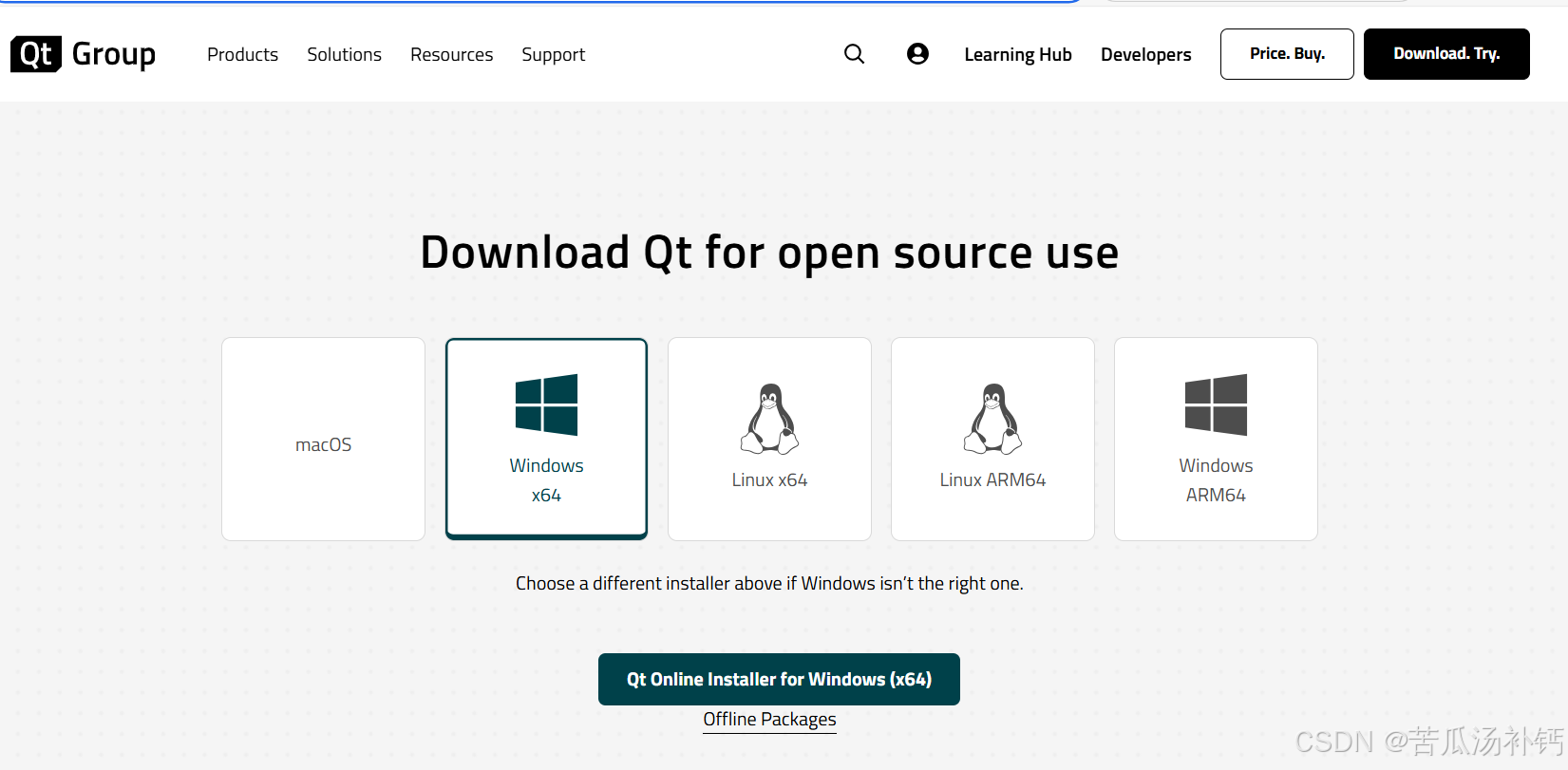Viewport: 1568px width, 770px height.
Task: Download Qt Online Installer for Windows (x64)
Action: [x=779, y=679]
